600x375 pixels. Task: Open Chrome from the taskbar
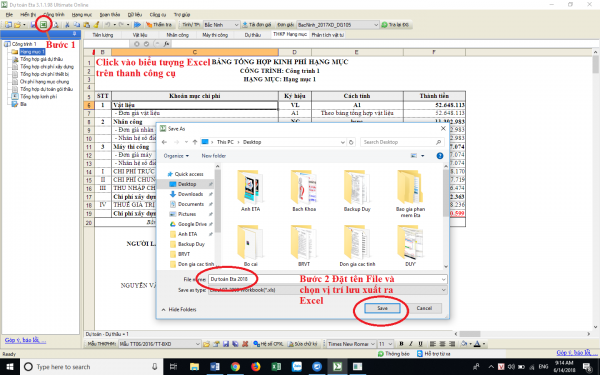[x=235, y=367]
